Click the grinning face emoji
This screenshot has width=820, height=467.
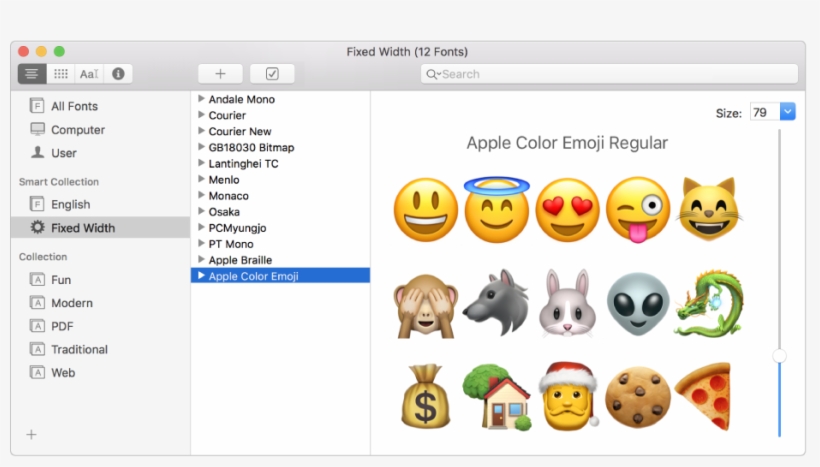click(426, 210)
